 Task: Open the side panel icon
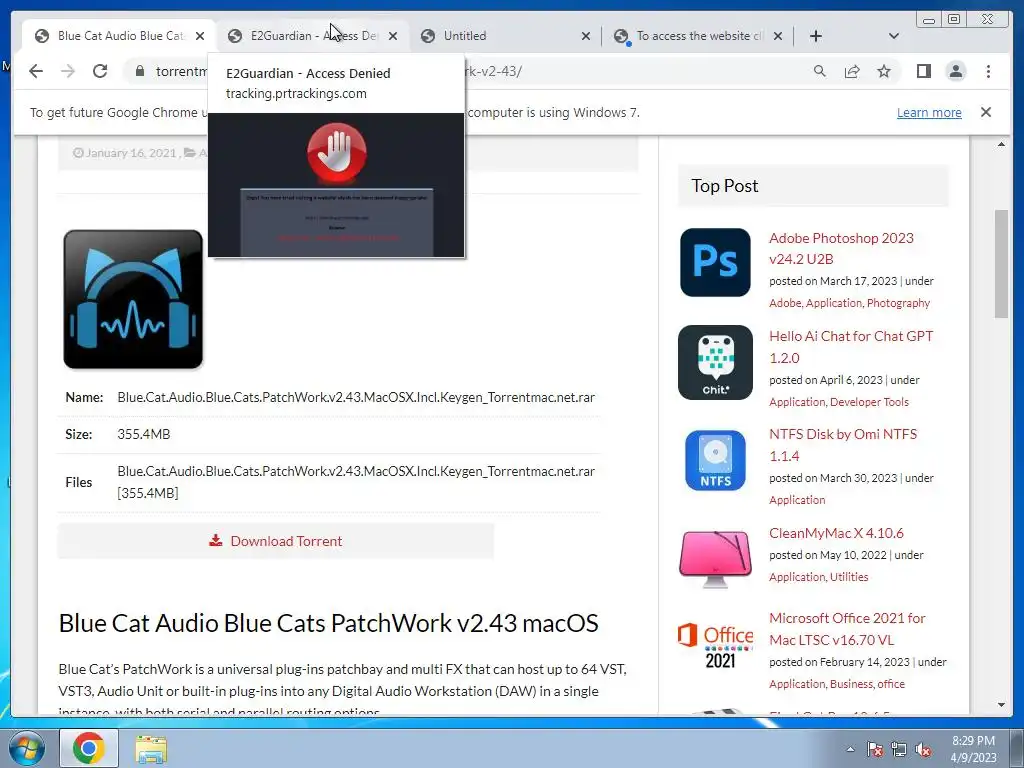click(923, 71)
